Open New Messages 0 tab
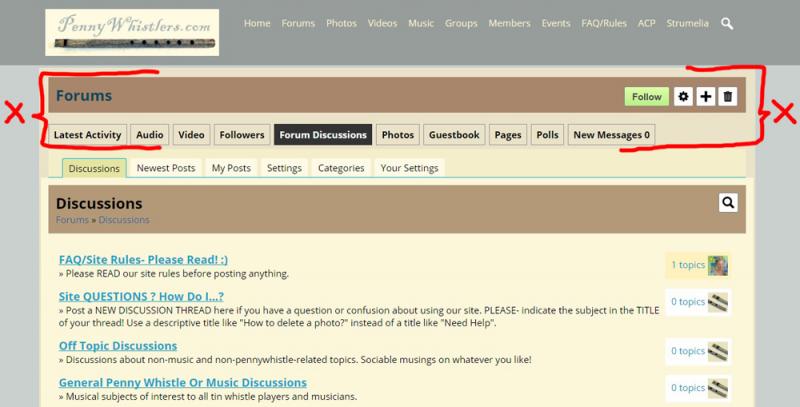Viewport: 800px width, 407px height. [x=611, y=135]
